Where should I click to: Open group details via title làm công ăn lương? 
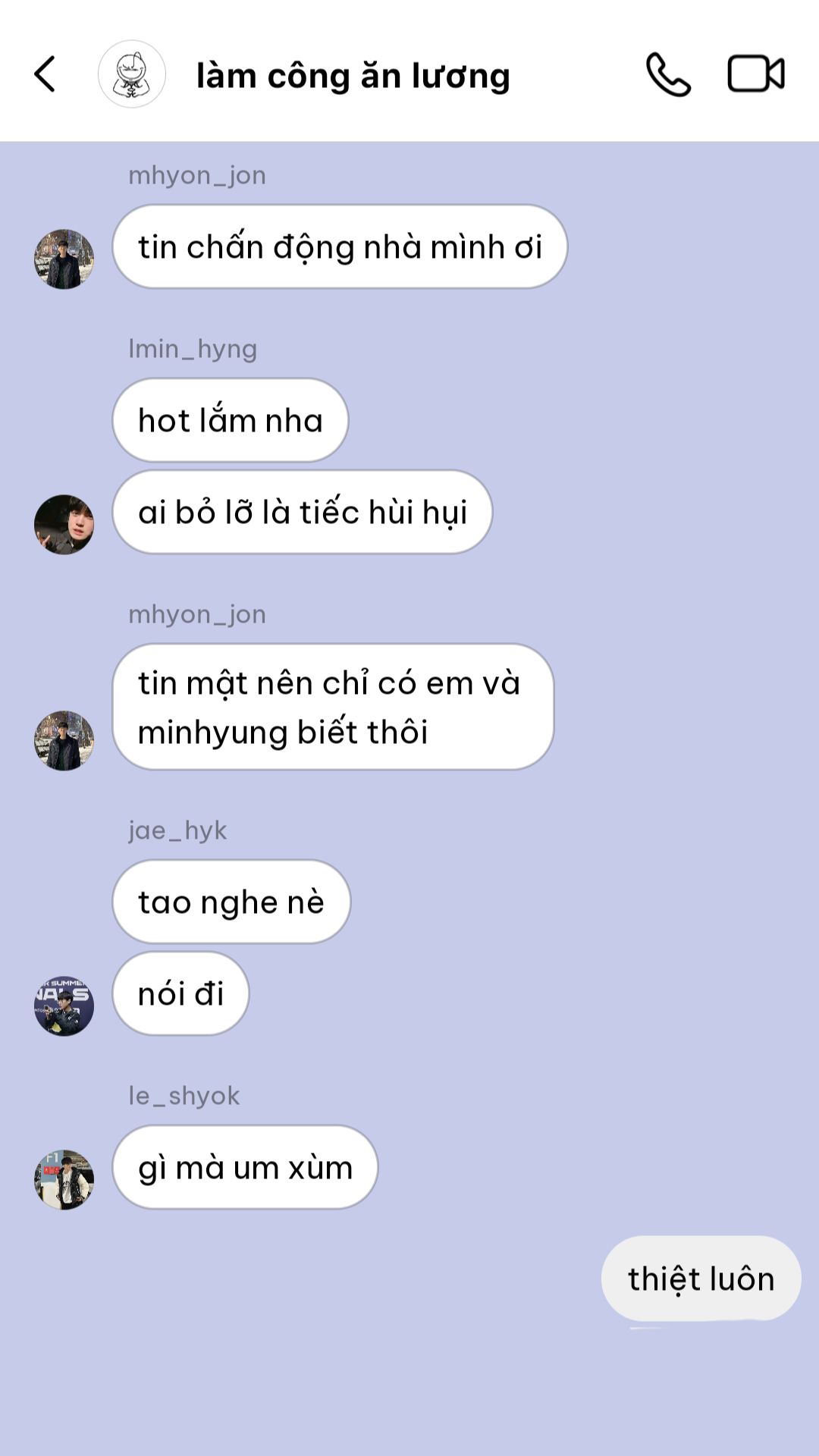(353, 76)
